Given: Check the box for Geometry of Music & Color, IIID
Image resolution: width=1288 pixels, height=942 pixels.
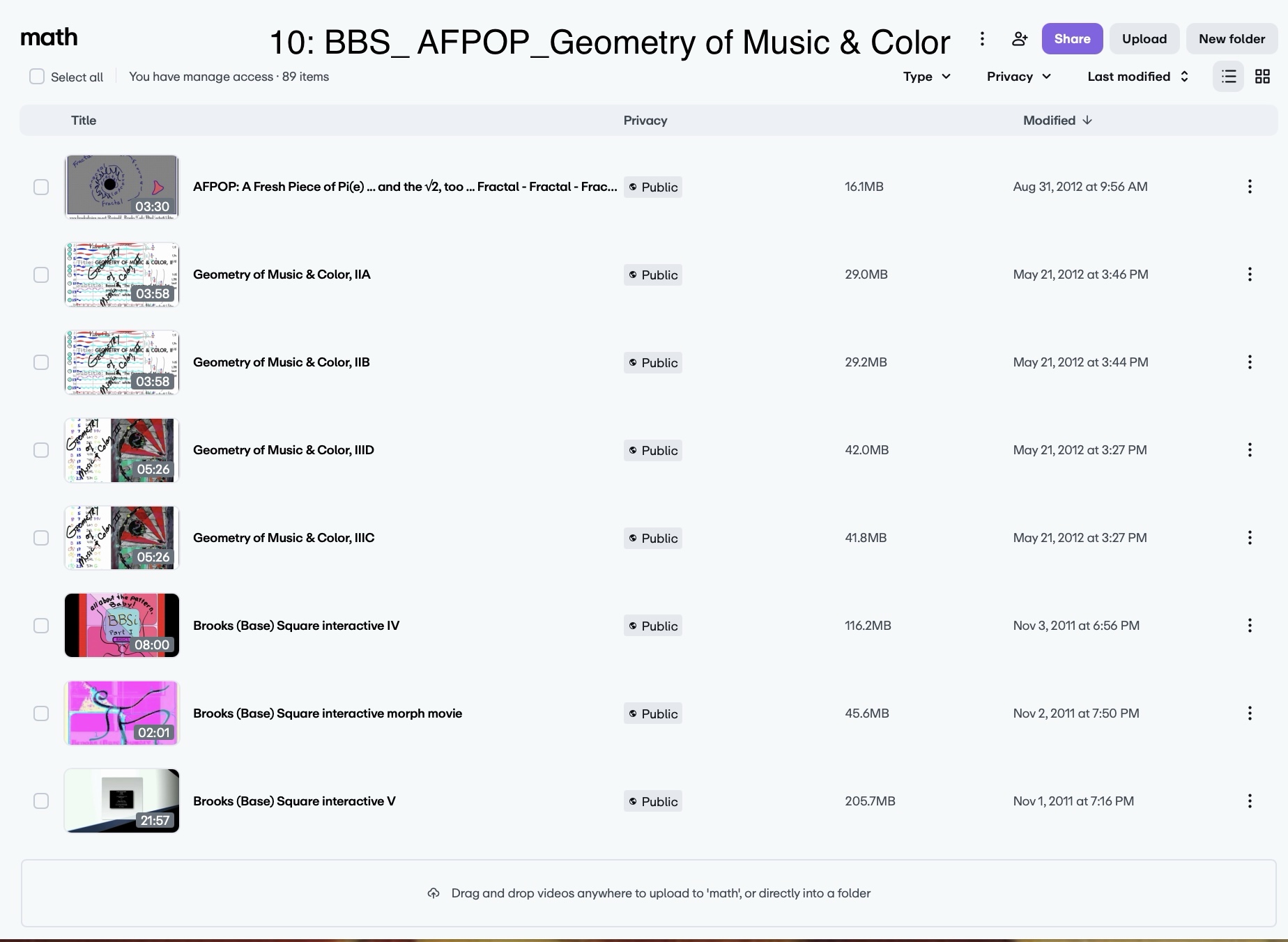Looking at the screenshot, I should coord(41,450).
